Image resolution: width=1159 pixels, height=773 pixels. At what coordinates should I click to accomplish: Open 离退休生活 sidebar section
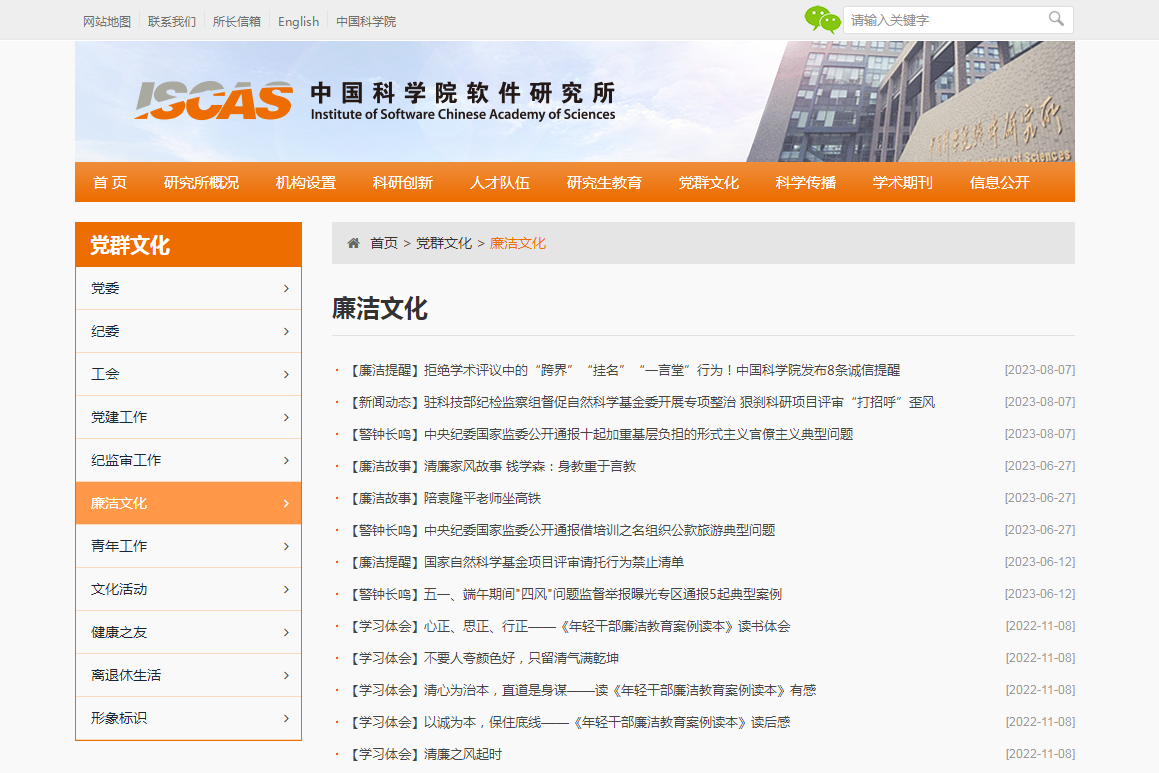coord(126,675)
